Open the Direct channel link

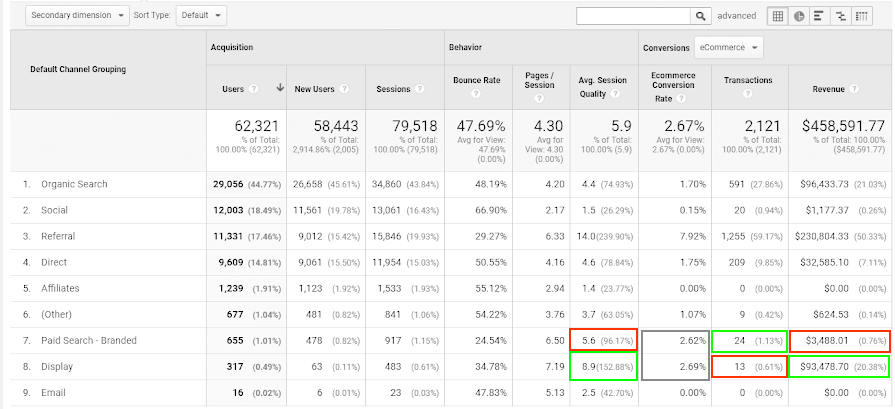tap(54, 262)
